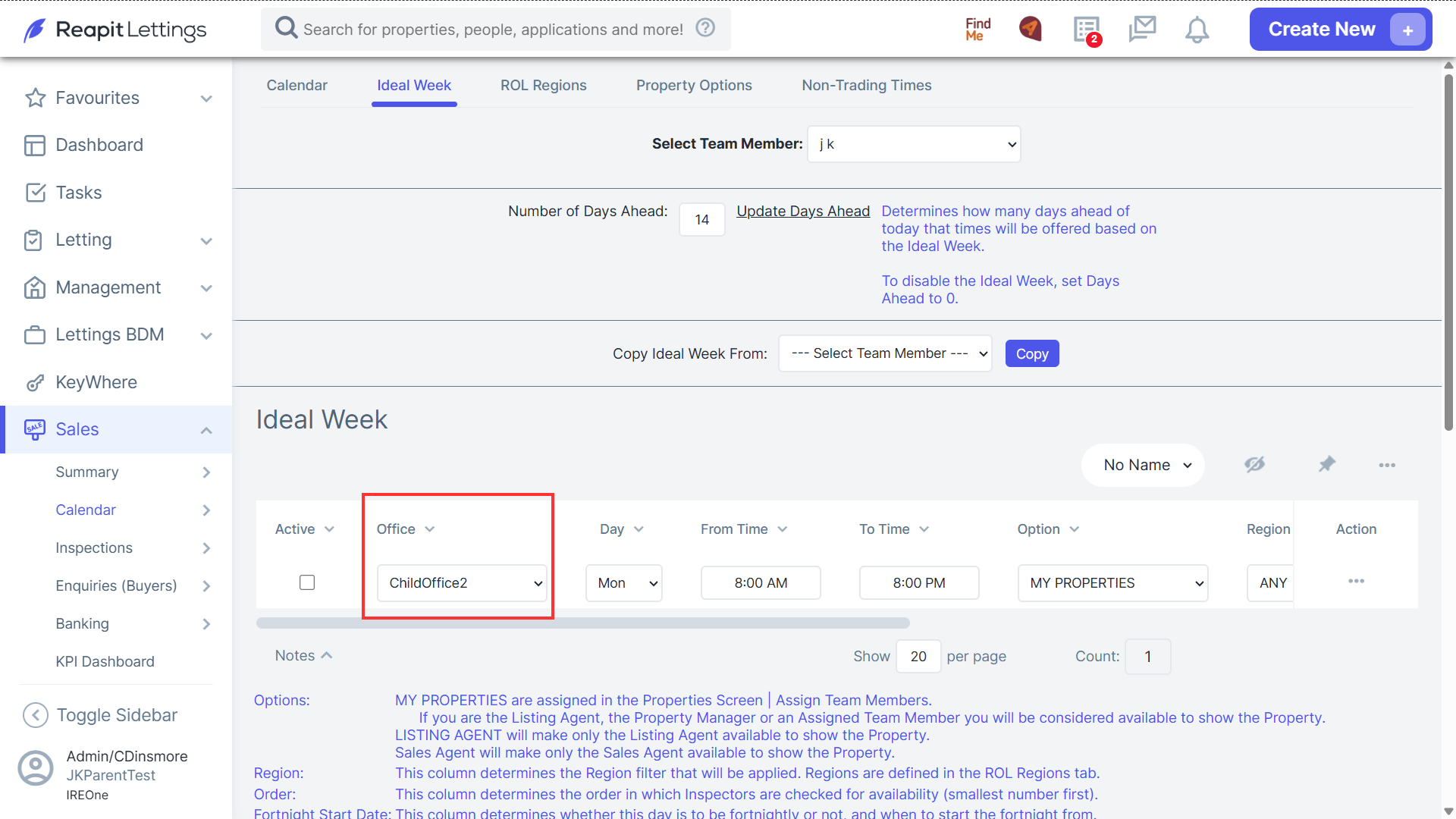
Task: Open the MY PROPERTIES option dropdown
Action: tap(1112, 583)
